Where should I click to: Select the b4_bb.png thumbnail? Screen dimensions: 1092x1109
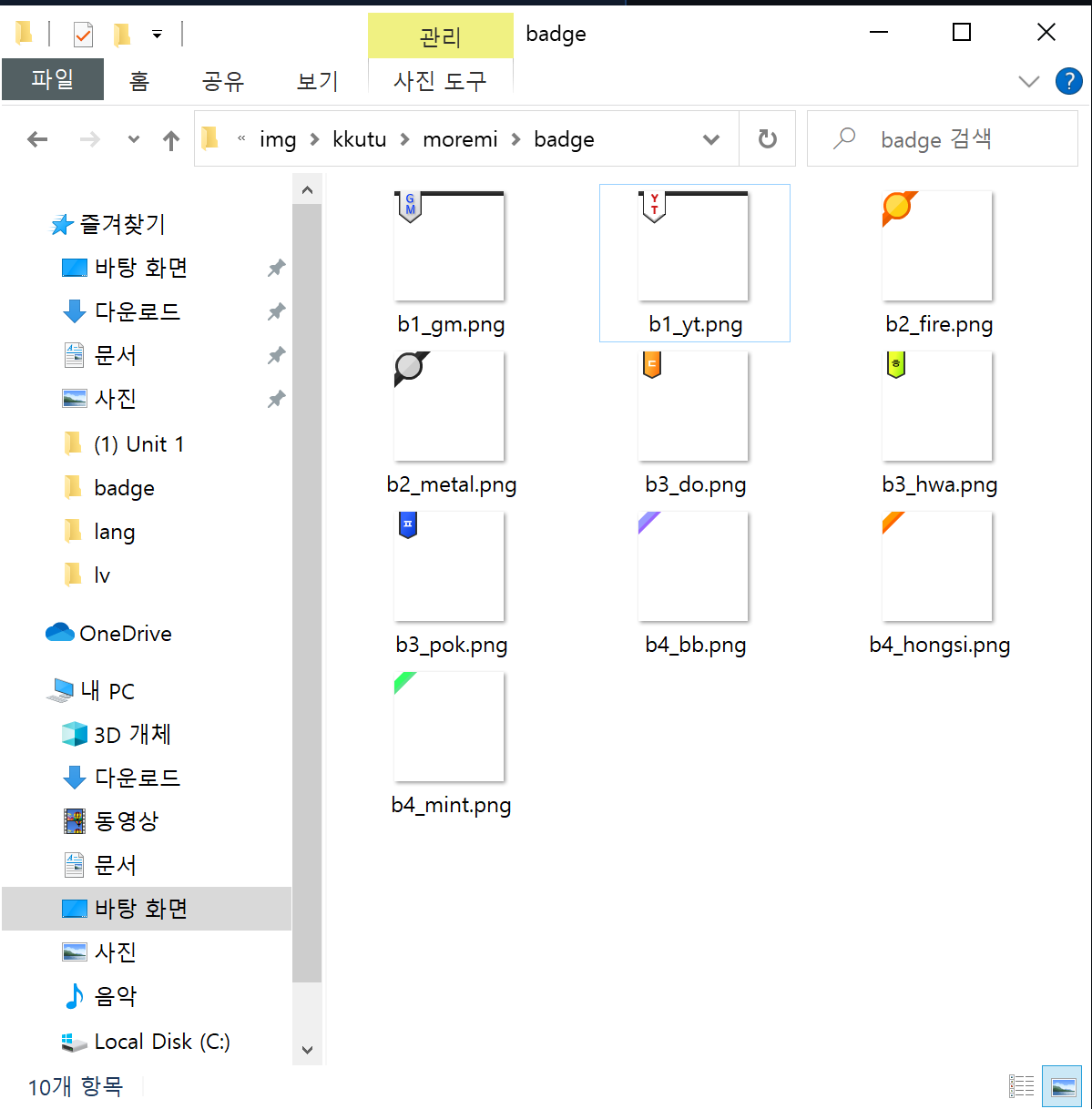693,566
